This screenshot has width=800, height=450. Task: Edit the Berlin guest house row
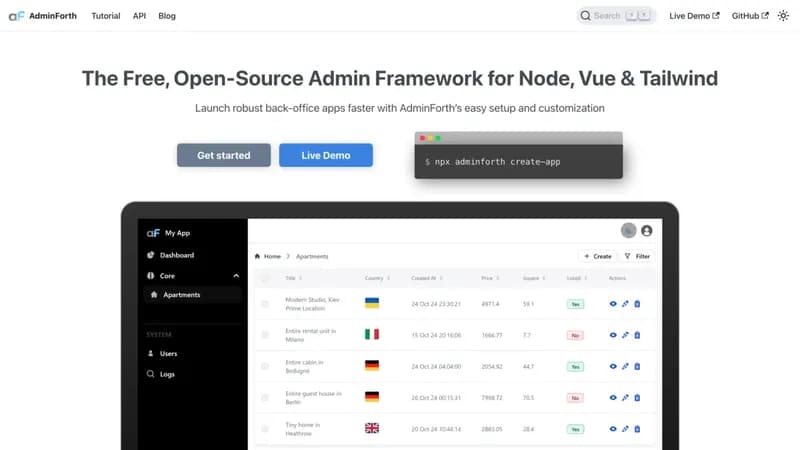[x=625, y=397]
